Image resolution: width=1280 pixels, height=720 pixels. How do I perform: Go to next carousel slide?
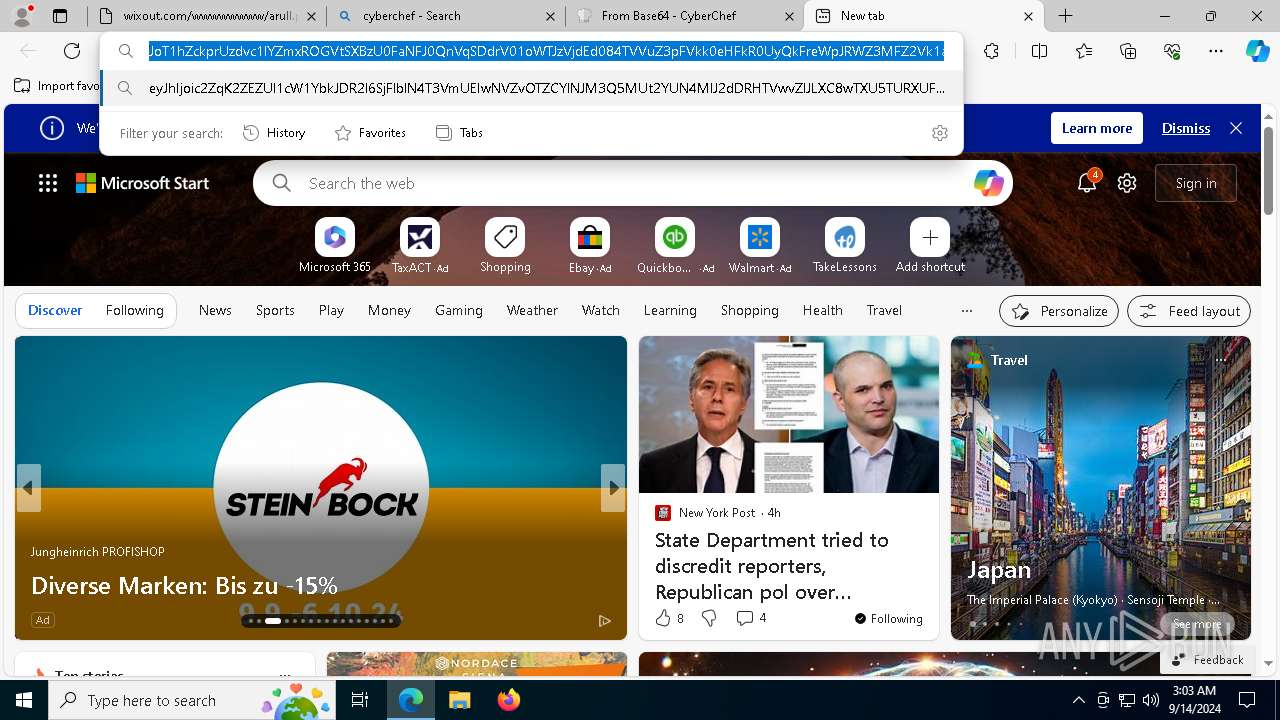tap(613, 488)
